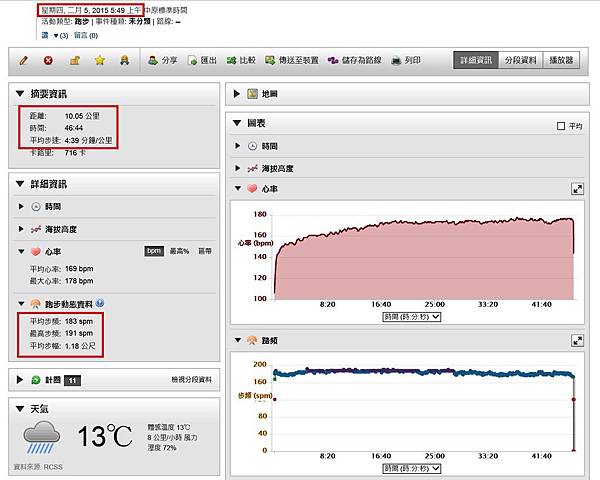Click the 比較 compare button

(241, 60)
